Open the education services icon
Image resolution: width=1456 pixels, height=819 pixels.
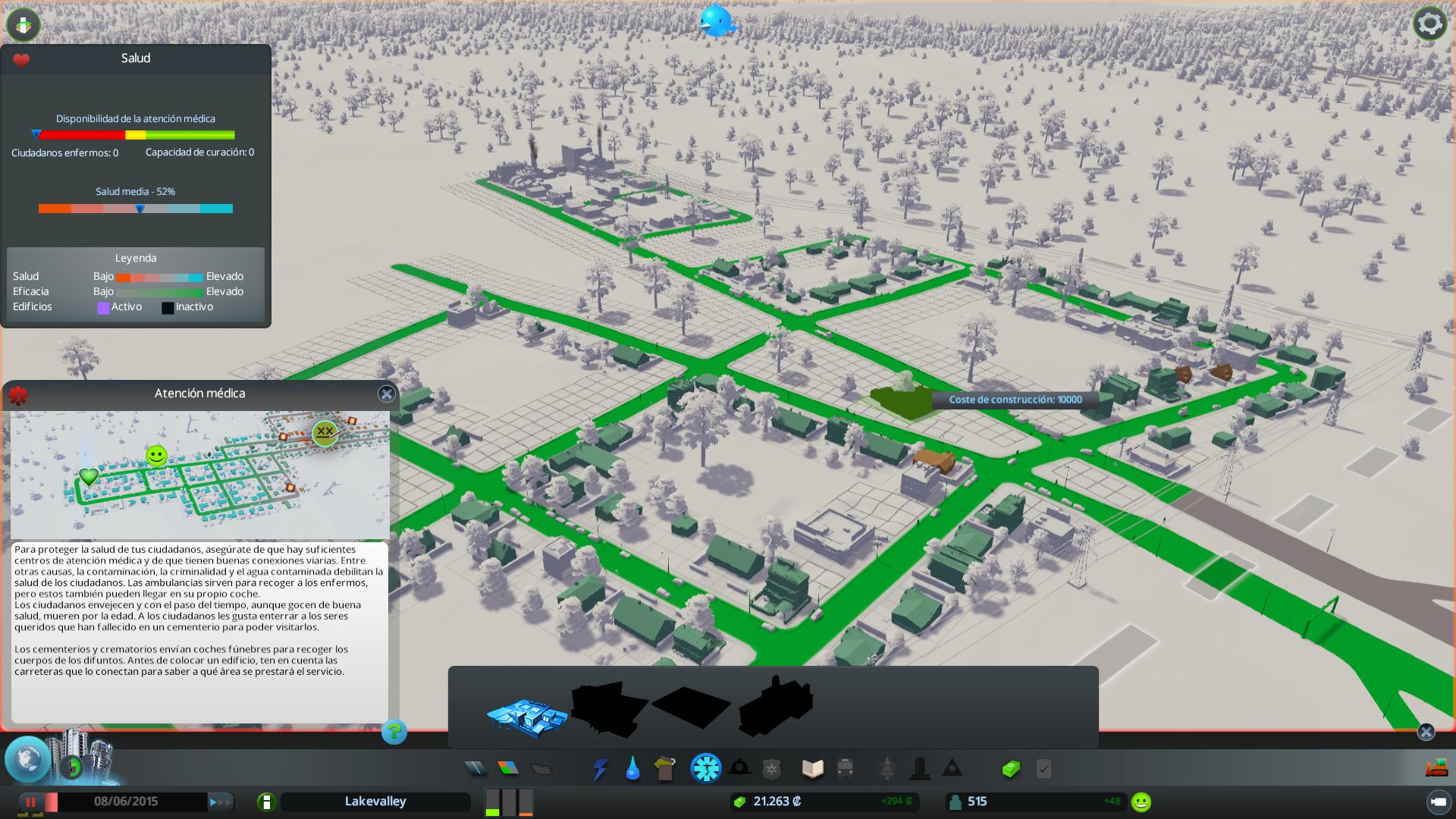click(812, 767)
